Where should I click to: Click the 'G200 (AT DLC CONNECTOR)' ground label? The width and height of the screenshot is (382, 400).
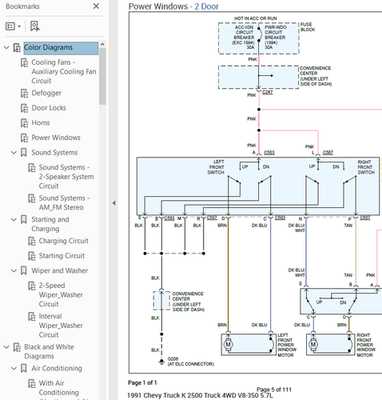pyautogui.click(x=191, y=362)
